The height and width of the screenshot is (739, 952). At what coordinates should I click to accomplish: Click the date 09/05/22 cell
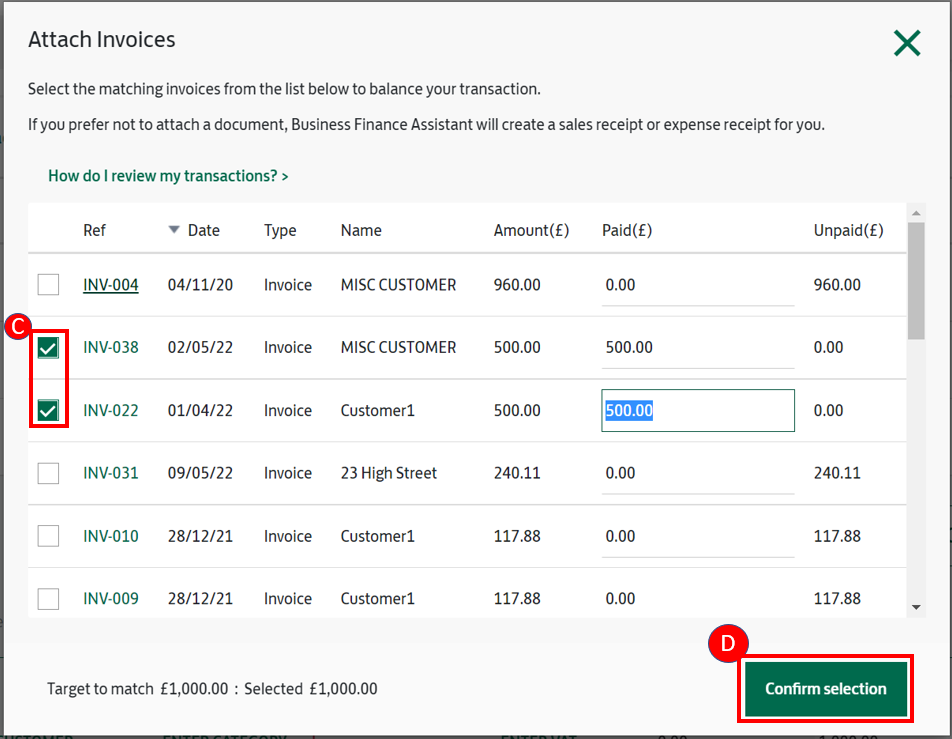point(200,473)
